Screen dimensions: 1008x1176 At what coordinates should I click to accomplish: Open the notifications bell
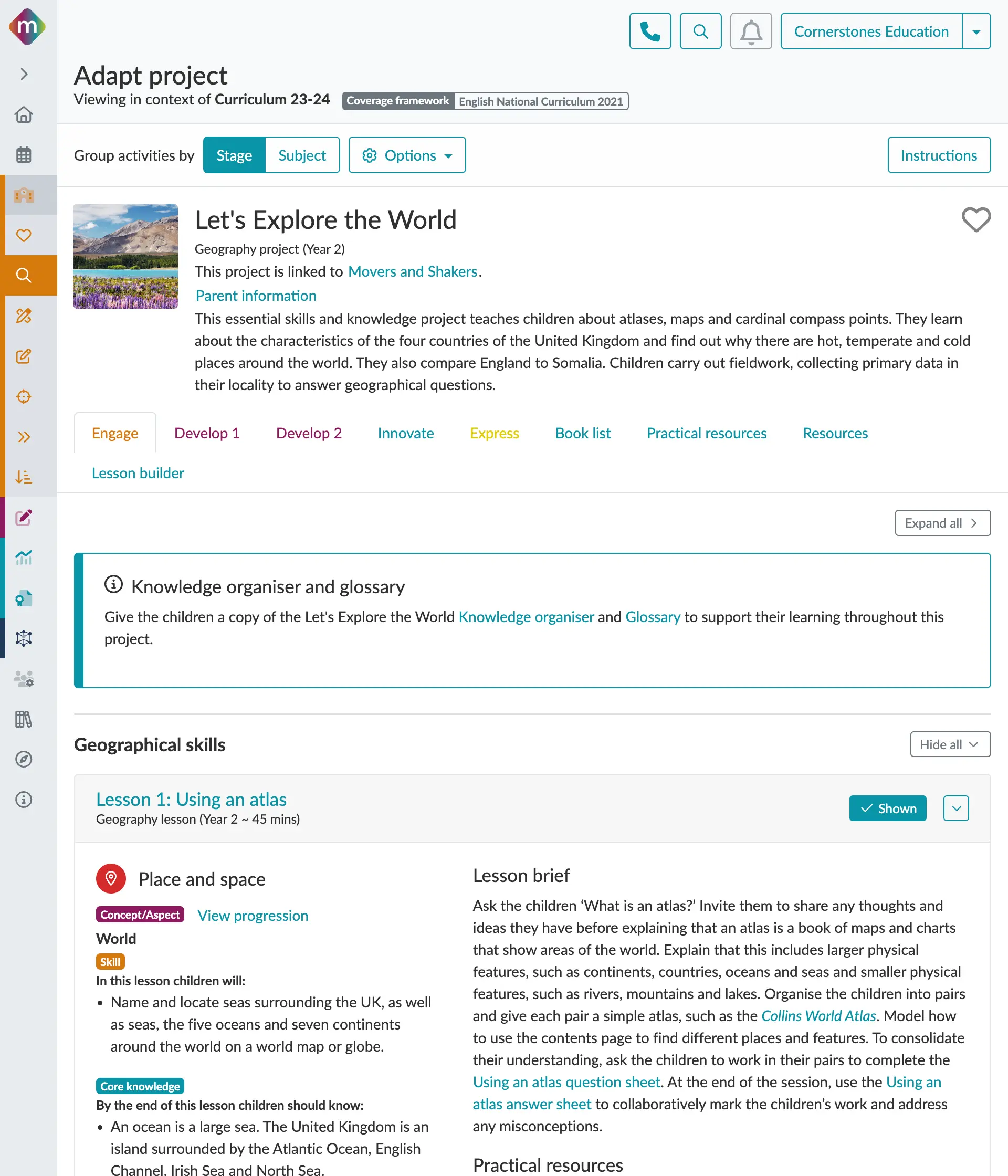pos(750,31)
